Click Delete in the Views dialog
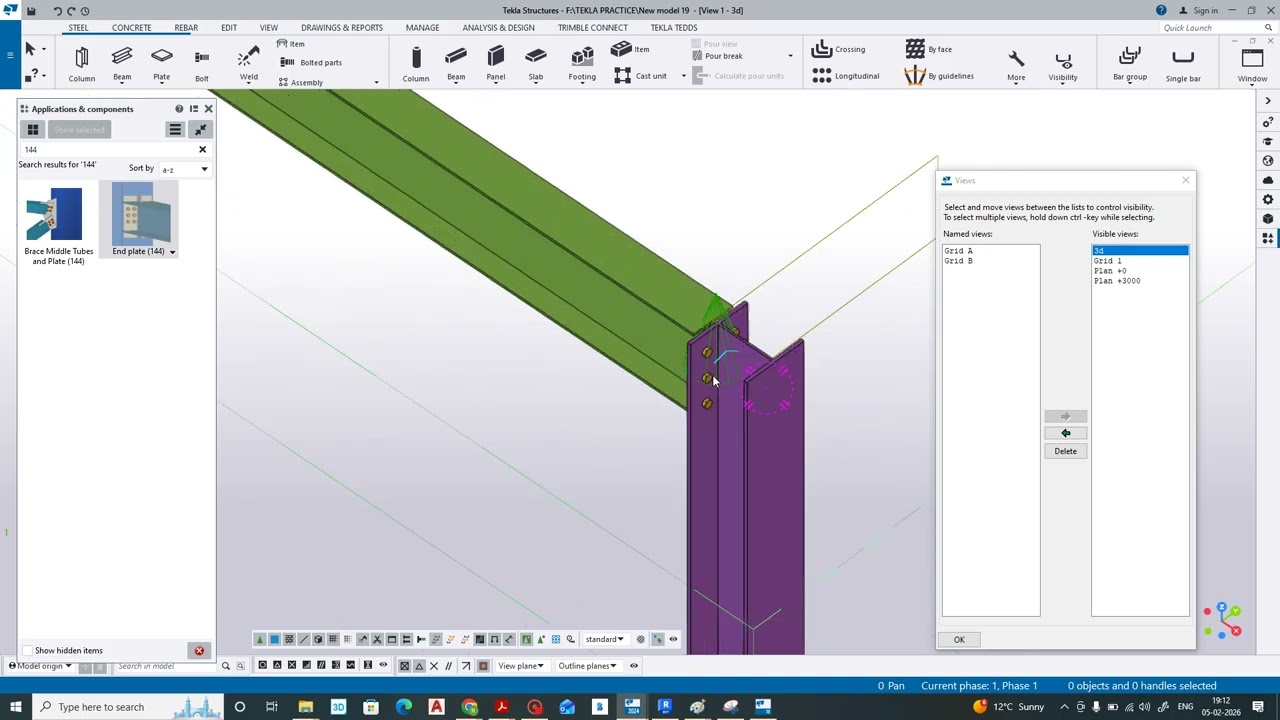Screen dimensions: 1280x720 click(x=1065, y=451)
